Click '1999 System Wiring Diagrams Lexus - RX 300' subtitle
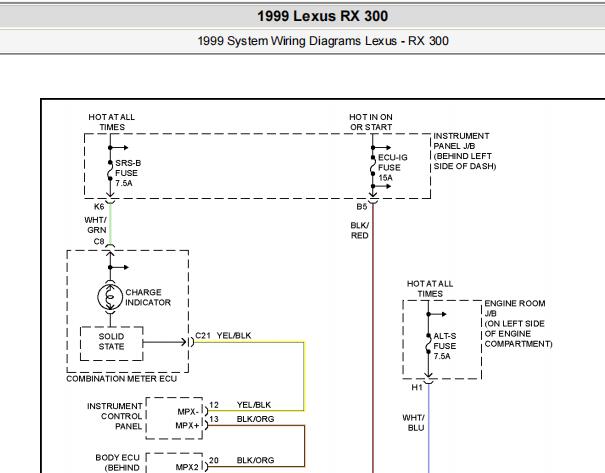Image resolution: width=605 pixels, height=473 pixels. (323, 41)
